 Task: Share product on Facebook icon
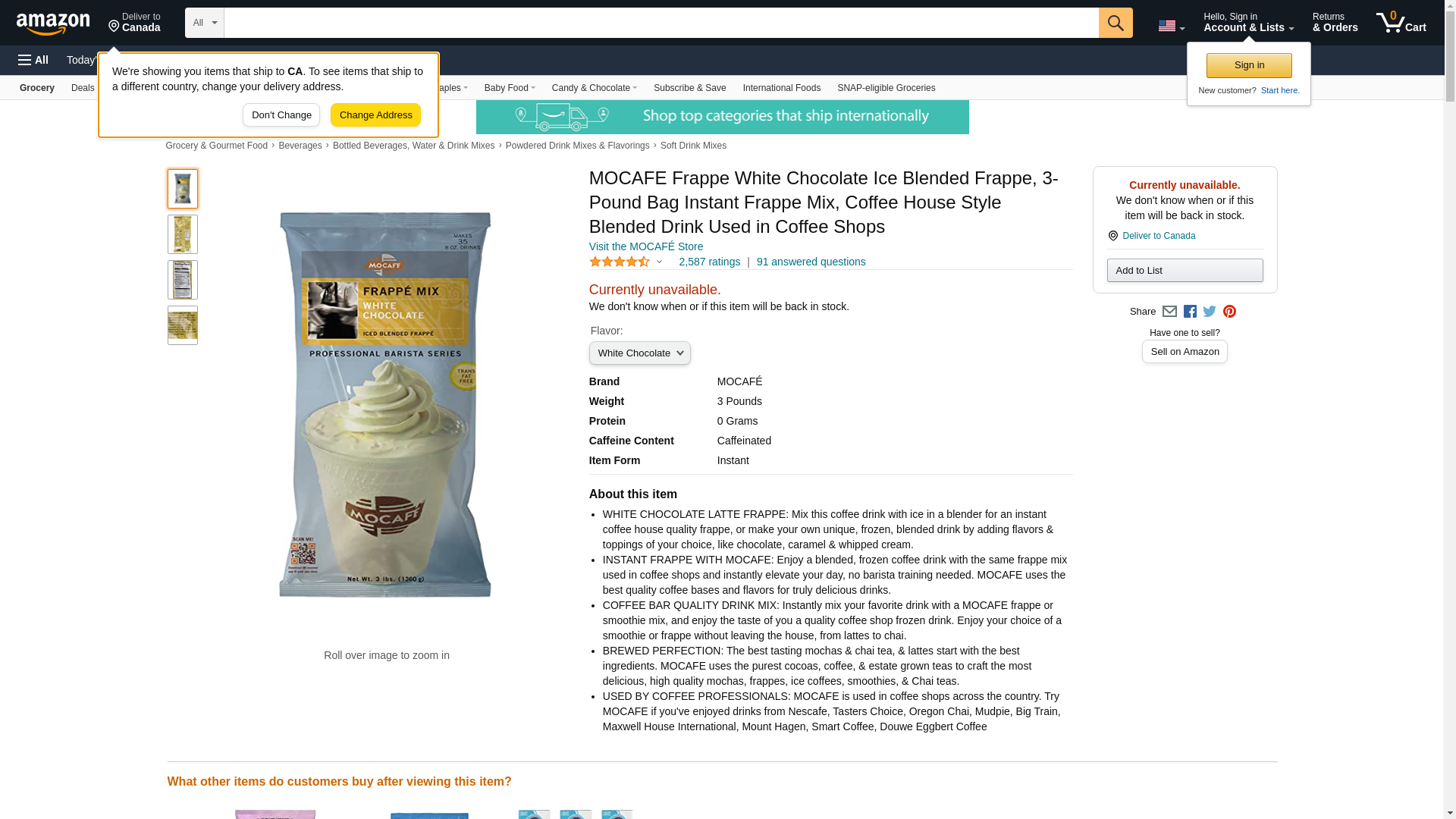click(x=1190, y=312)
